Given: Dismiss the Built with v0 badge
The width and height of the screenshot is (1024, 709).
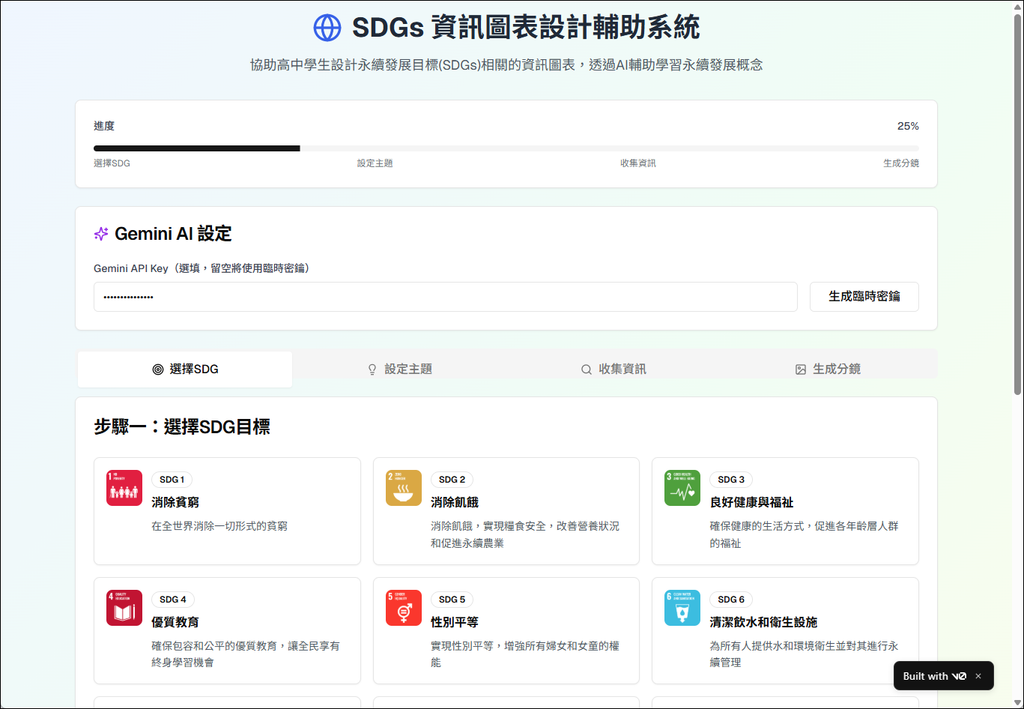Looking at the screenshot, I should pos(978,676).
